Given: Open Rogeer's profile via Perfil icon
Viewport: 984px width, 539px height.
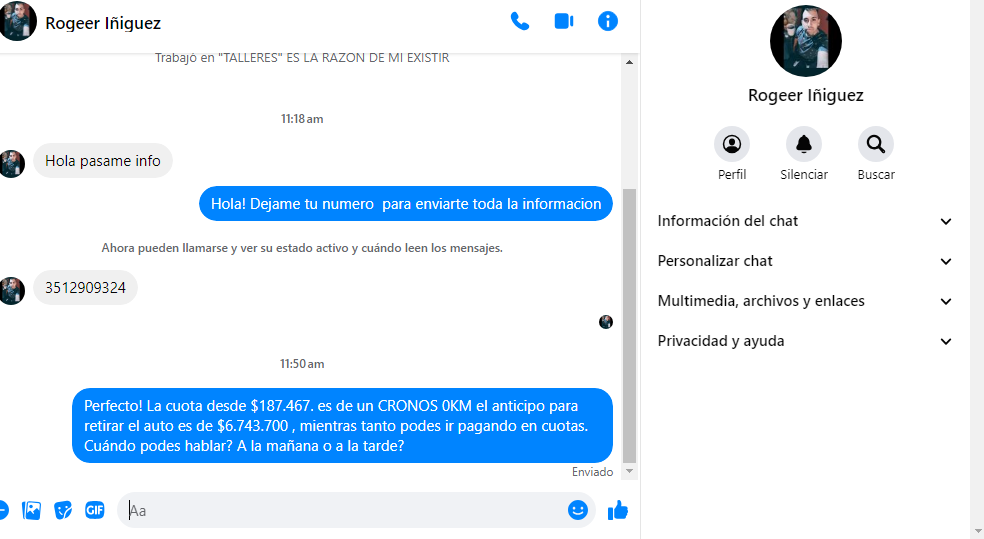Looking at the screenshot, I should pos(732,144).
